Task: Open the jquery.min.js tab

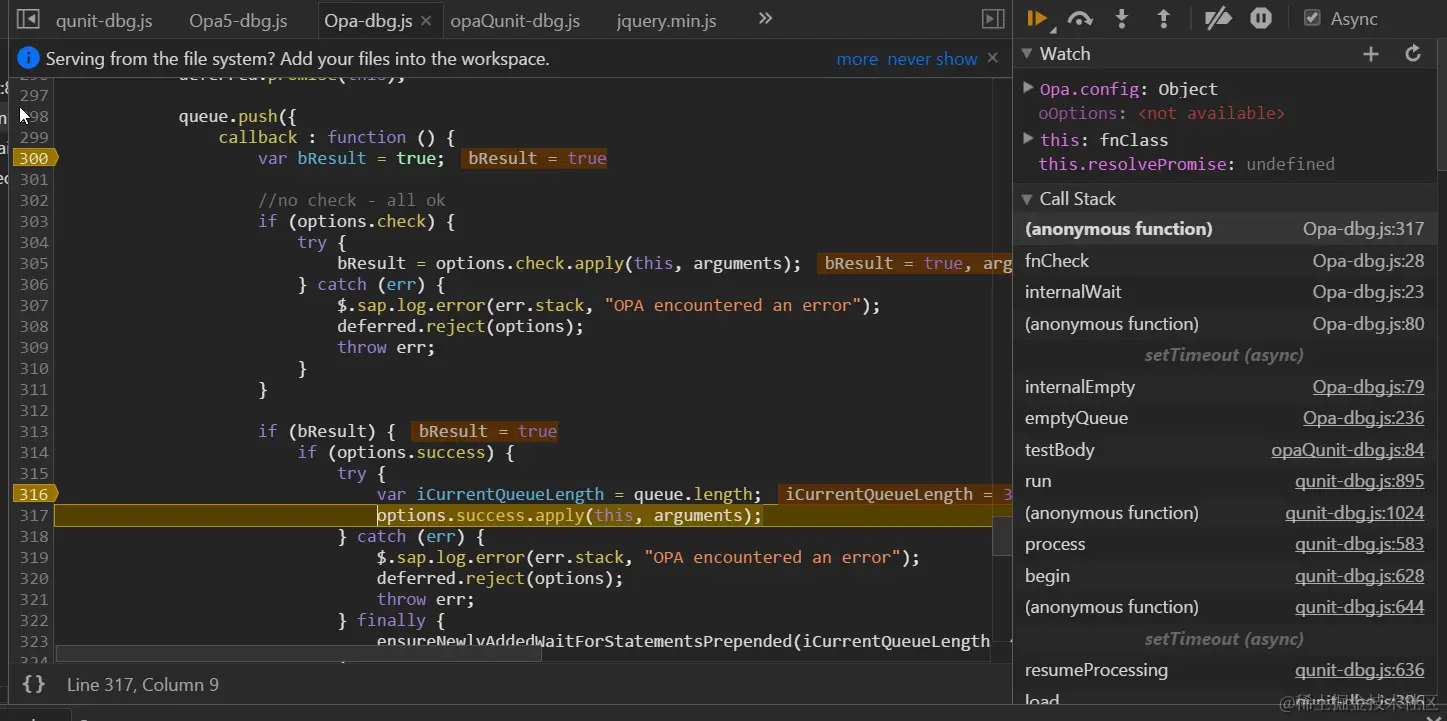Action: tap(666, 20)
